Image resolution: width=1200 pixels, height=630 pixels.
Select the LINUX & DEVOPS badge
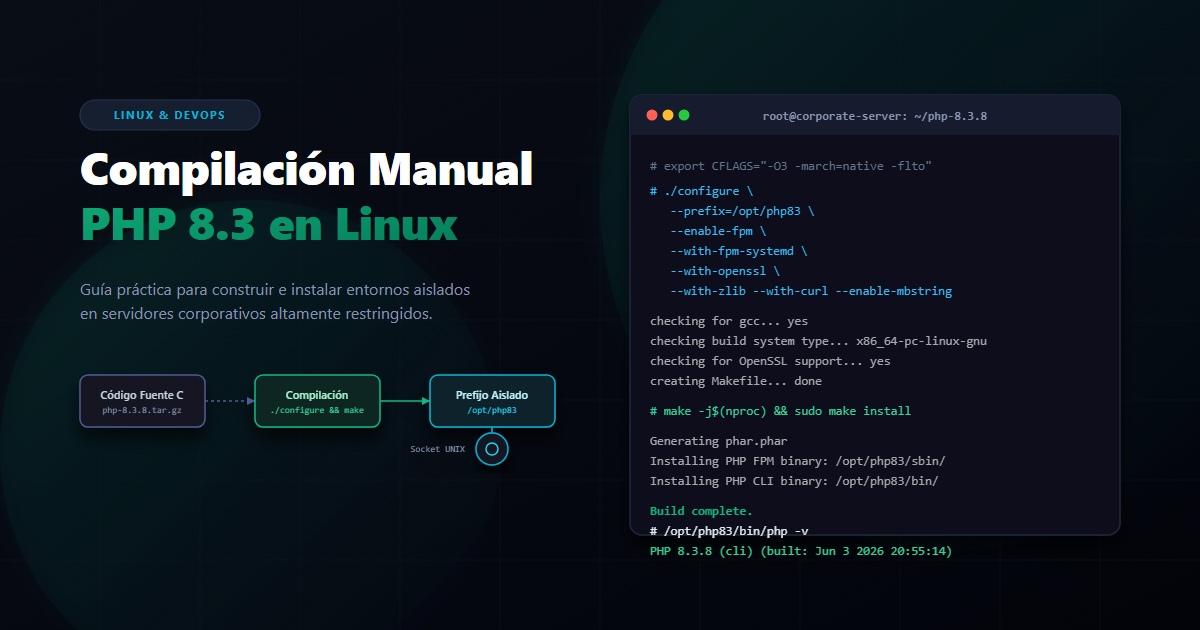170,115
